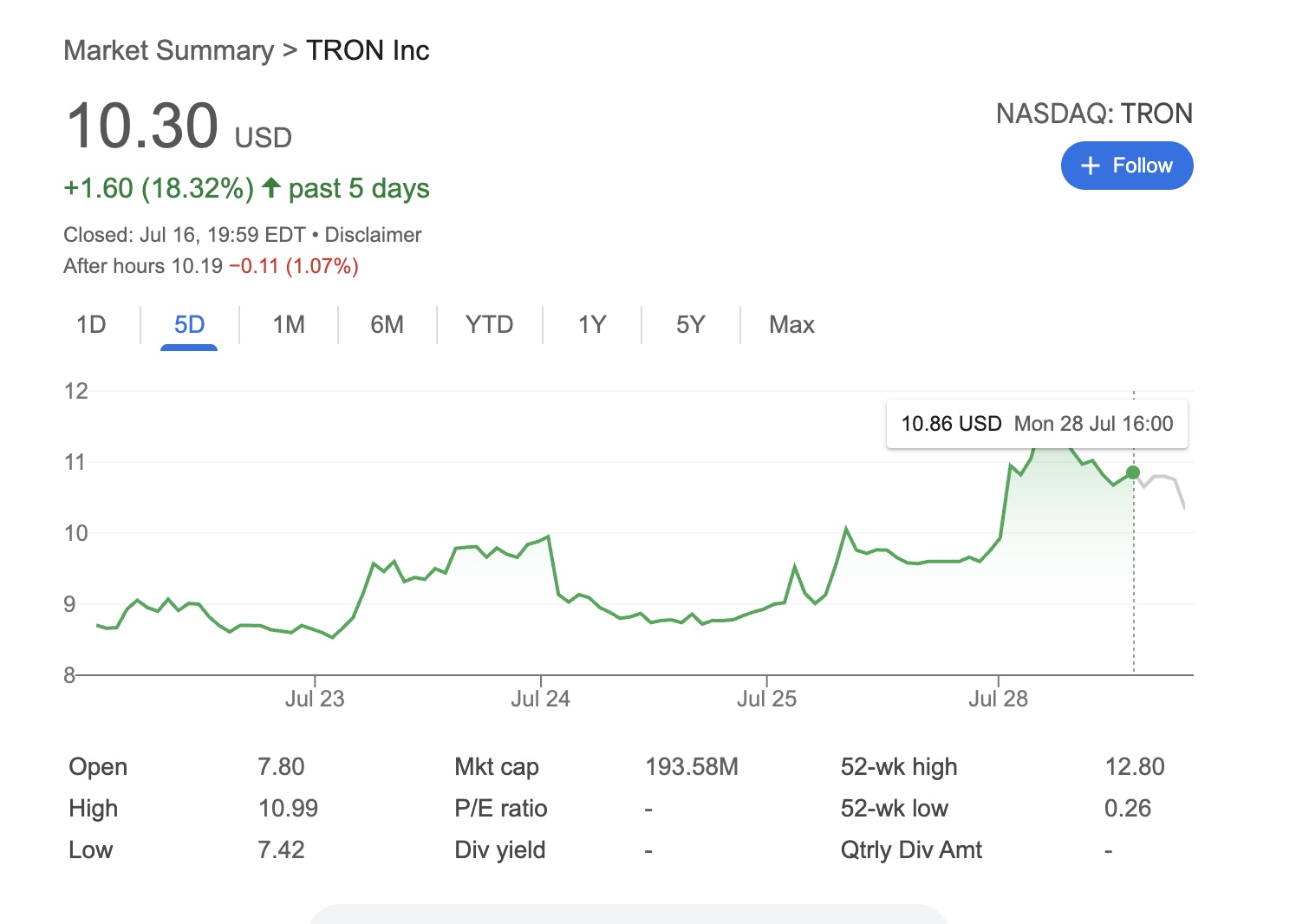Click the Mkt cap value 193.58M
Screen dimensions: 1309x924
coord(692,767)
